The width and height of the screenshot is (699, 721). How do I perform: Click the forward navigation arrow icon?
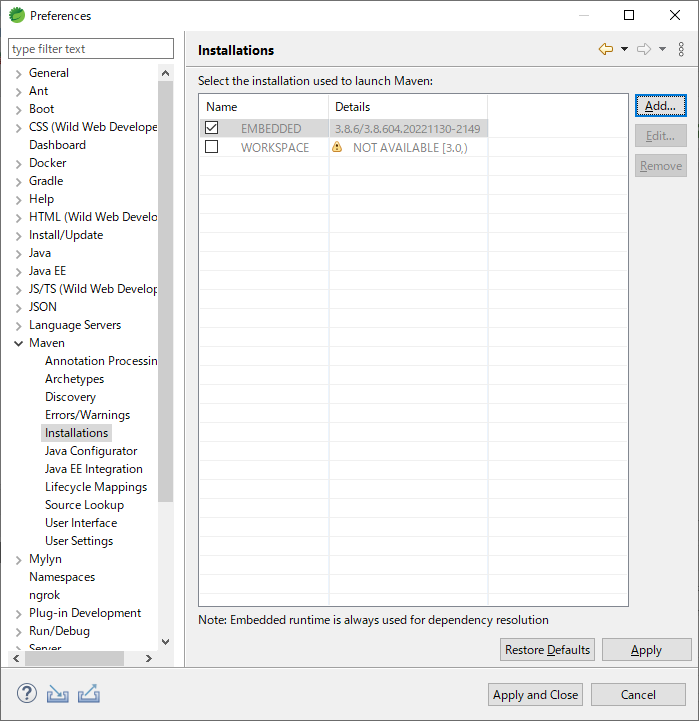click(644, 49)
